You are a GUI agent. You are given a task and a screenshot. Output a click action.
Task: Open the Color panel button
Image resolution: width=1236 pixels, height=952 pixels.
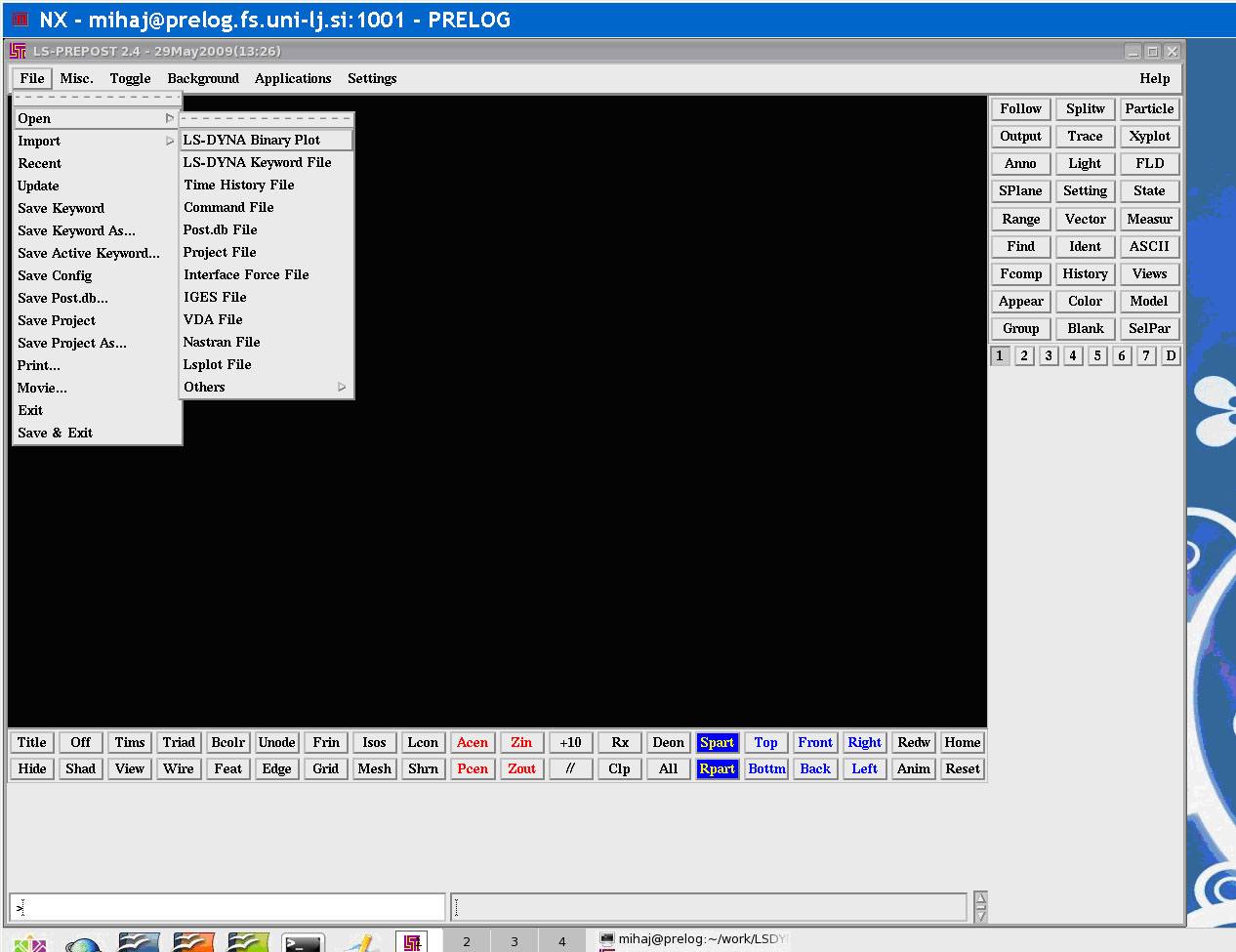point(1085,301)
